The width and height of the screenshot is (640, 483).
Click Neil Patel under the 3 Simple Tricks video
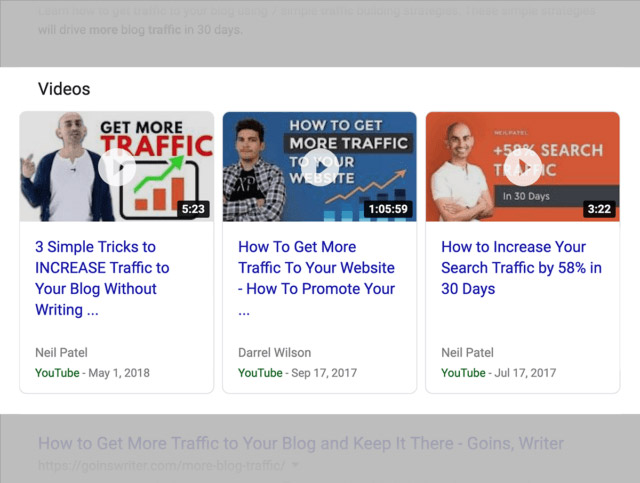[61, 352]
